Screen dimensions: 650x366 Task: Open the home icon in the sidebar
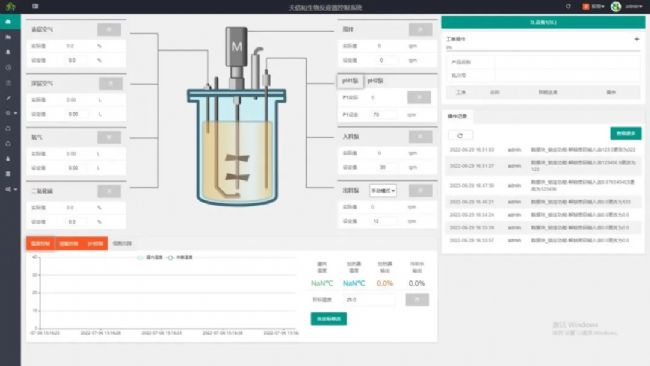click(x=8, y=22)
